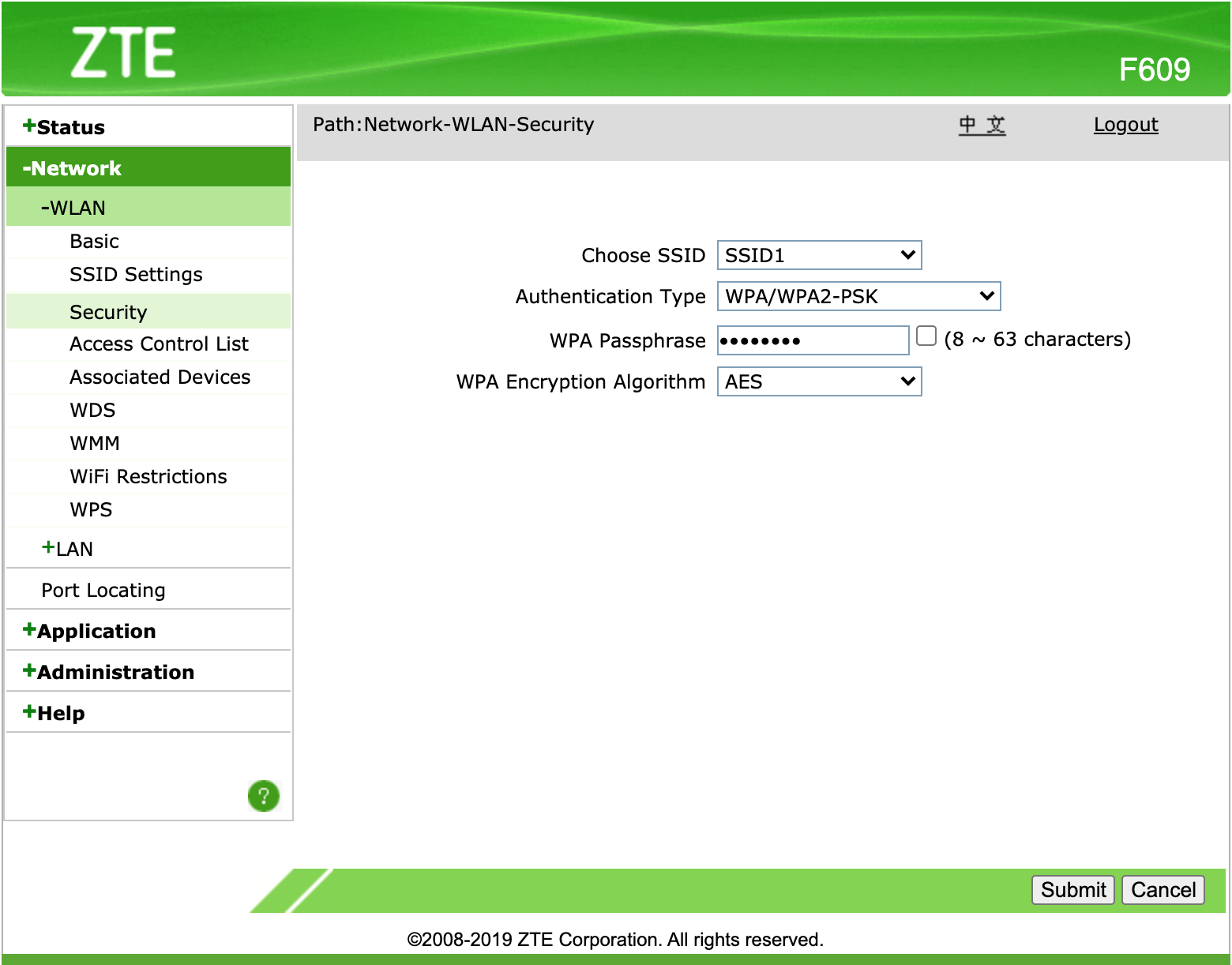Toggle the show passphrase checkbox
1232x965 pixels.
pos(926,336)
